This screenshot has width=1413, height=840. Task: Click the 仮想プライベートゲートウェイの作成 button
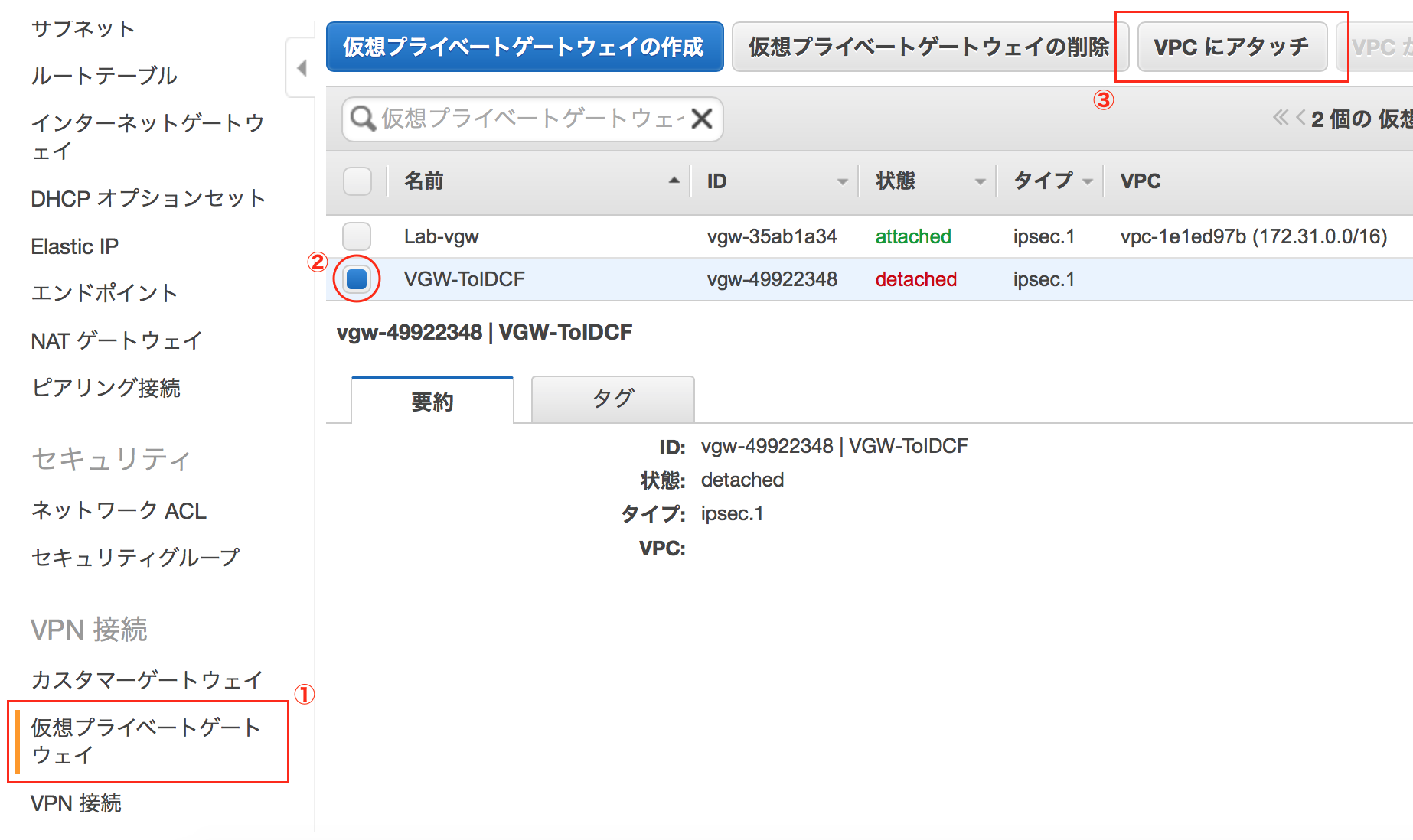point(525,47)
